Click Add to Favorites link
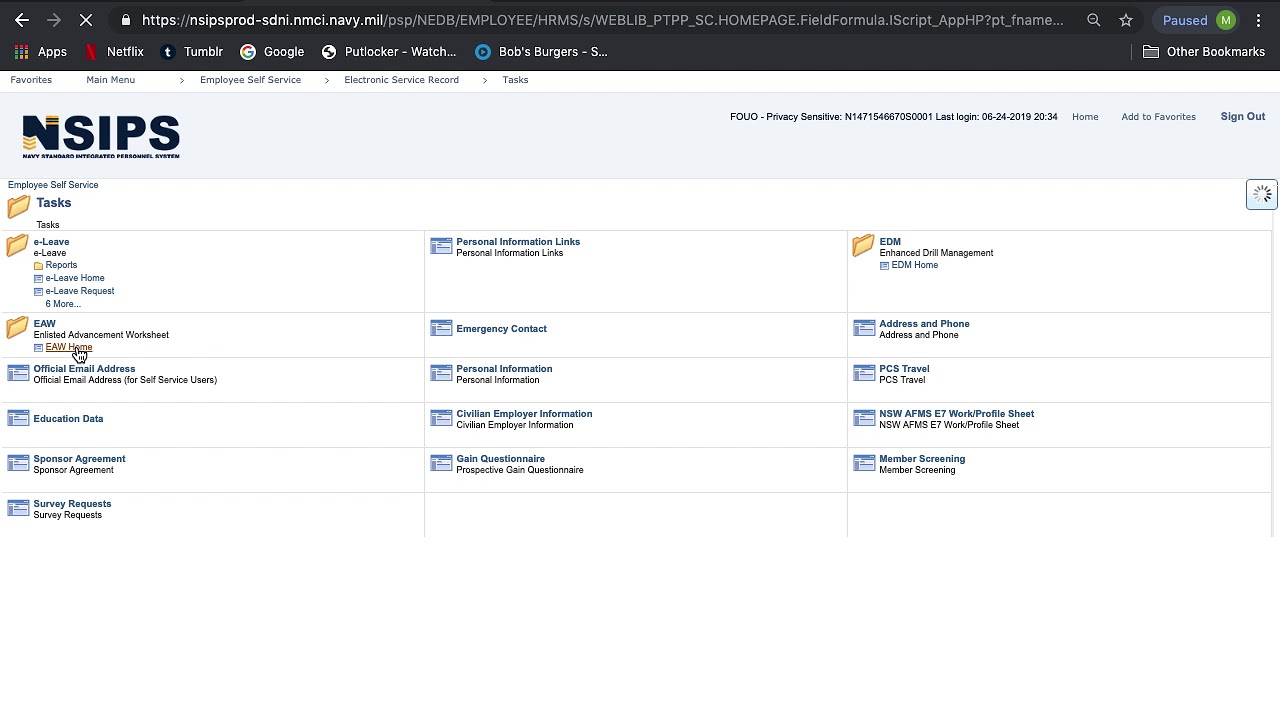Viewport: 1280px width, 720px height. [x=1158, y=117]
